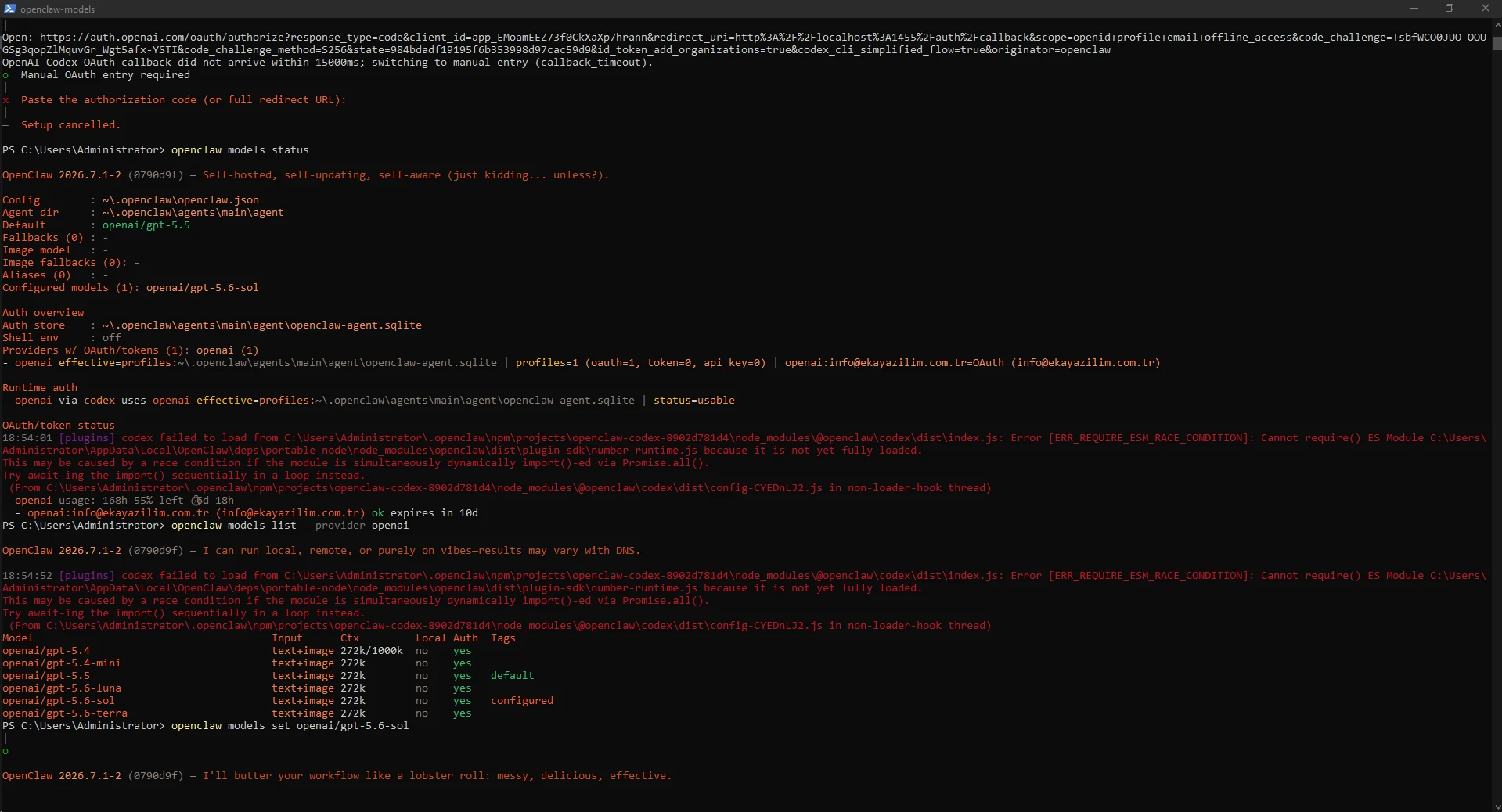Click the "Tags" column header
Screen dimensions: 1502x812
pyautogui.click(x=503, y=638)
